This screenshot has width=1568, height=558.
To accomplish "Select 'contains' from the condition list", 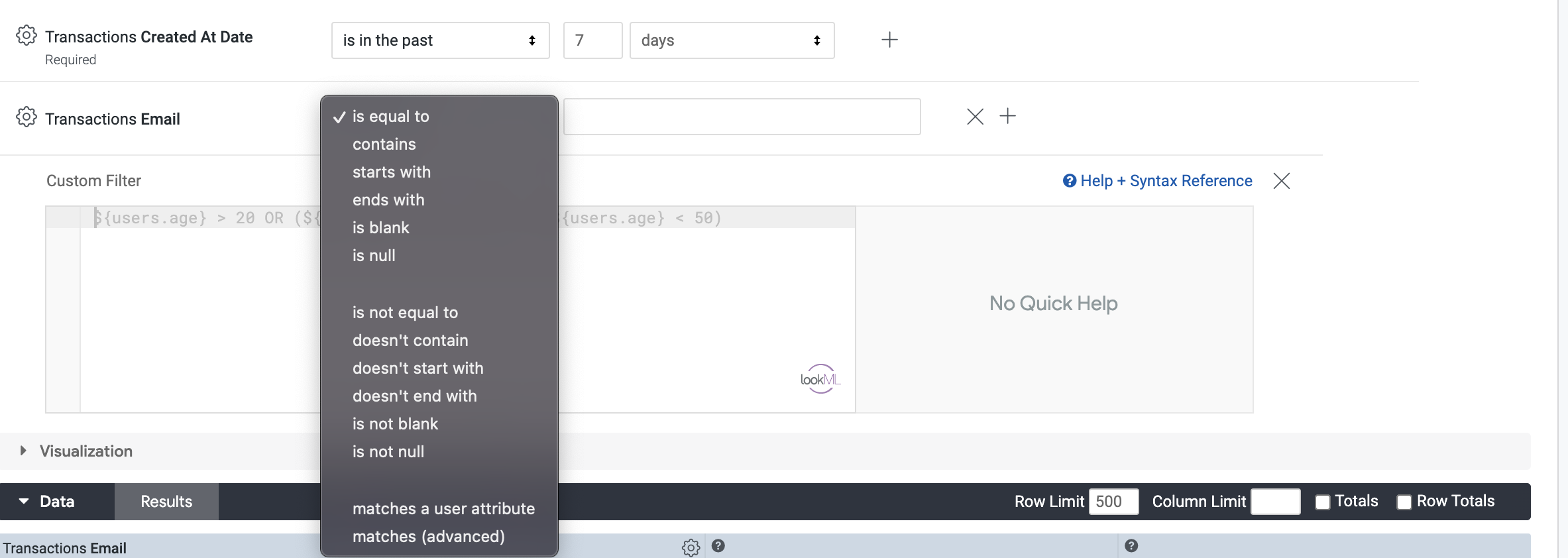I will (x=439, y=144).
